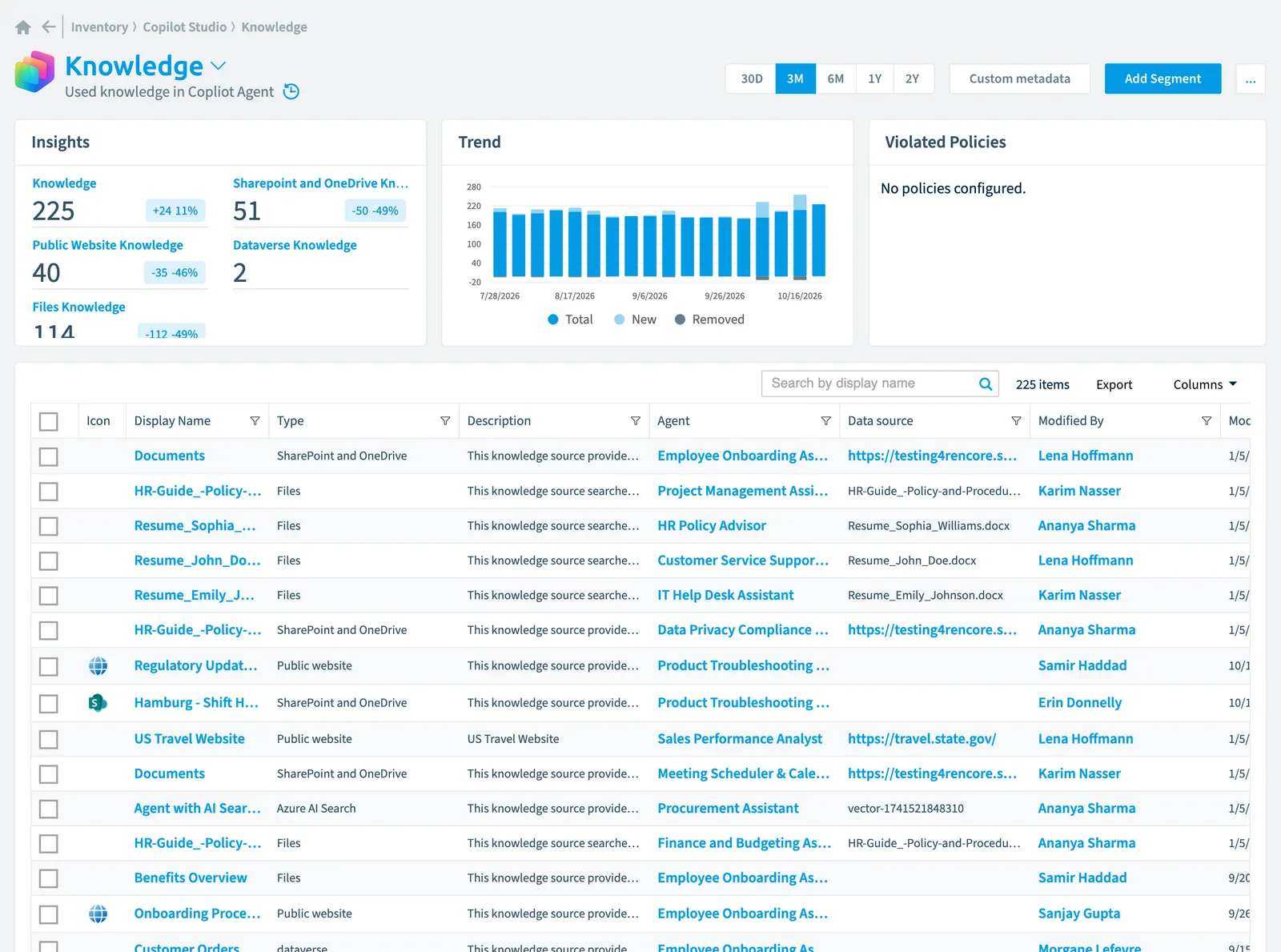Switch to the 1Y time range

click(x=875, y=79)
